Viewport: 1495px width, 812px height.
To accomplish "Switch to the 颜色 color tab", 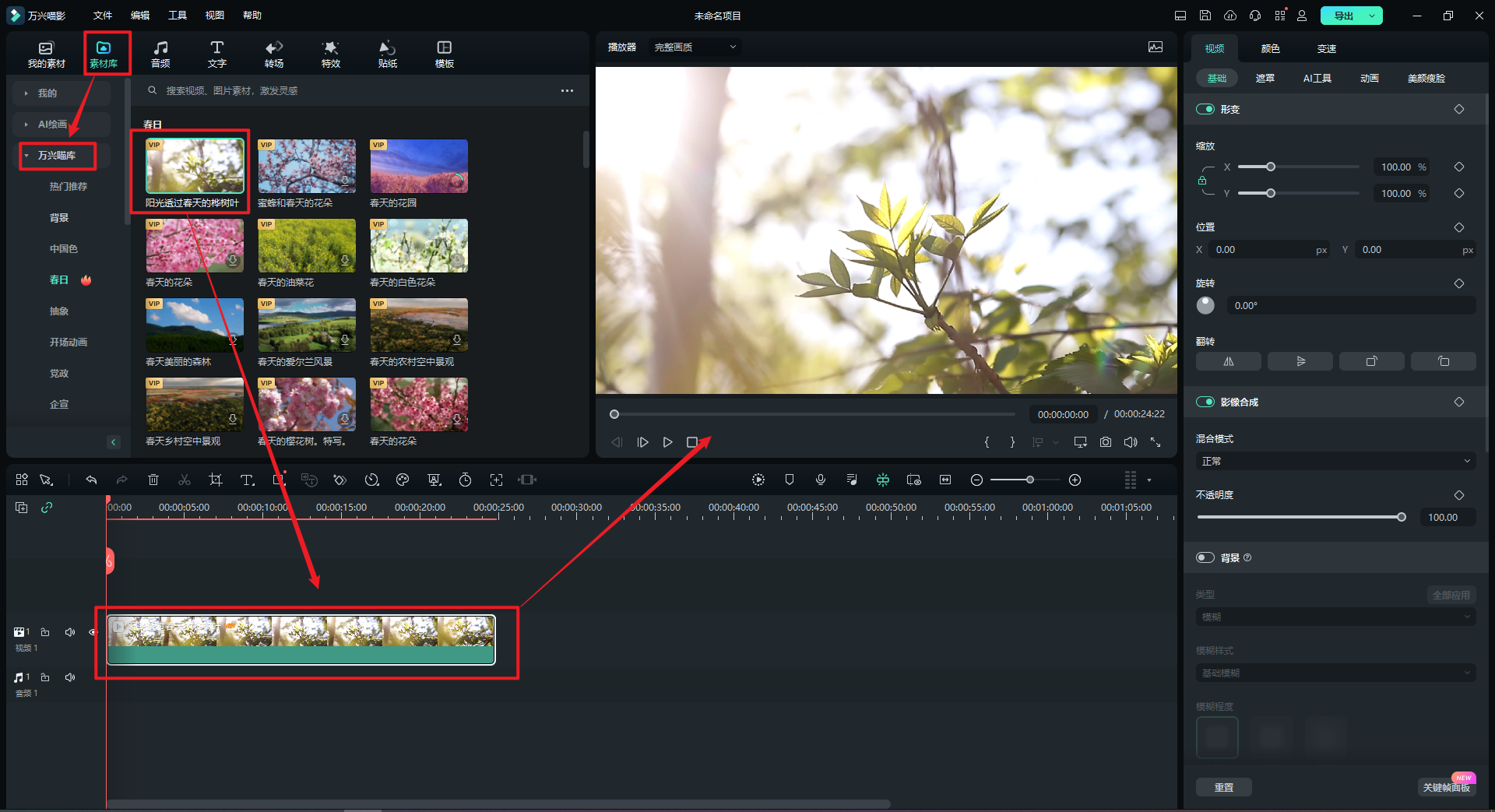I will [x=1270, y=48].
